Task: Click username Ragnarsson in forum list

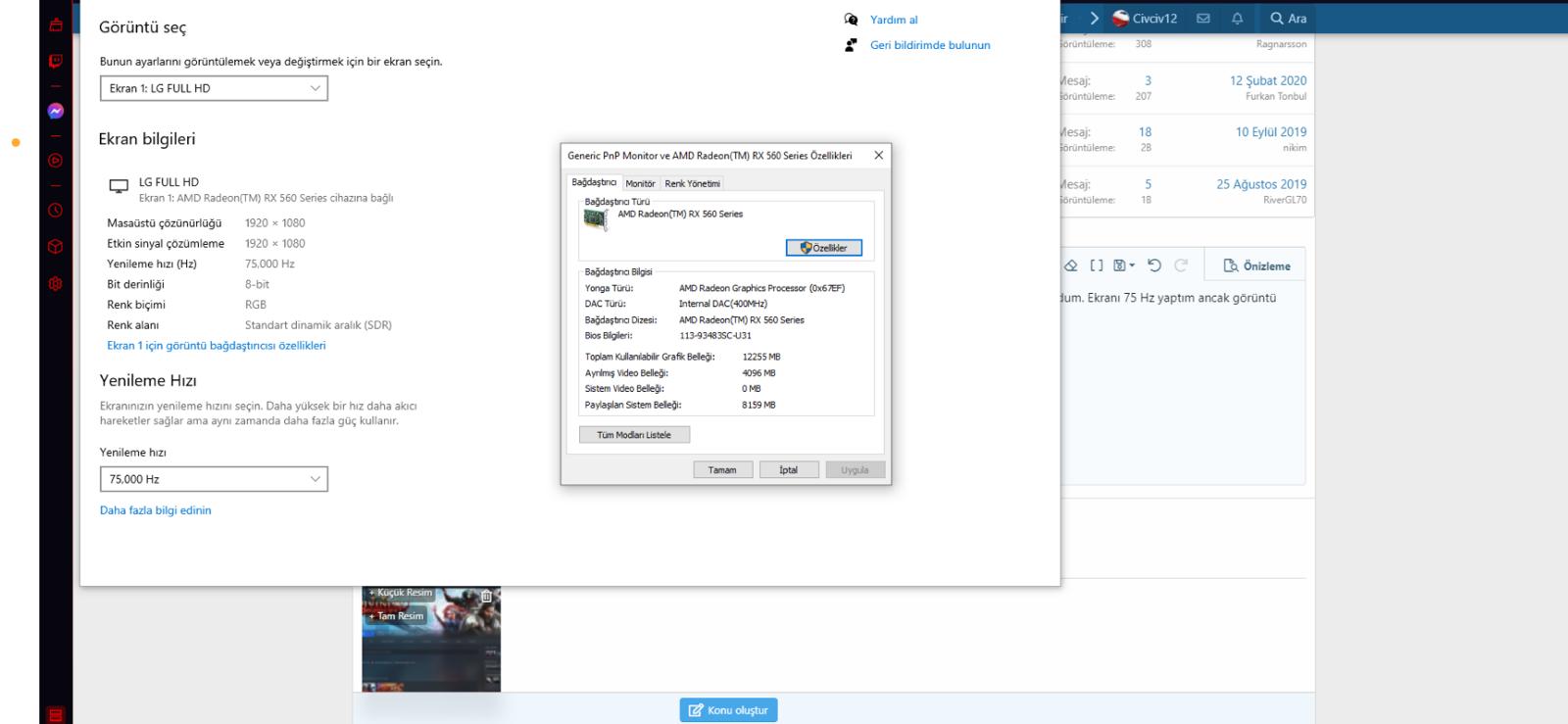Action: 1281,44
